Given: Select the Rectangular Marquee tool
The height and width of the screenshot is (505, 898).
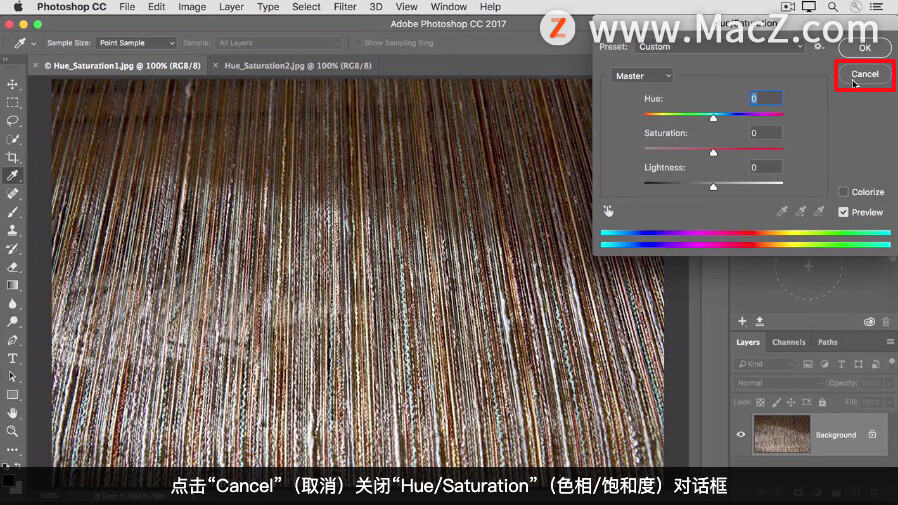Looking at the screenshot, I should tap(13, 102).
